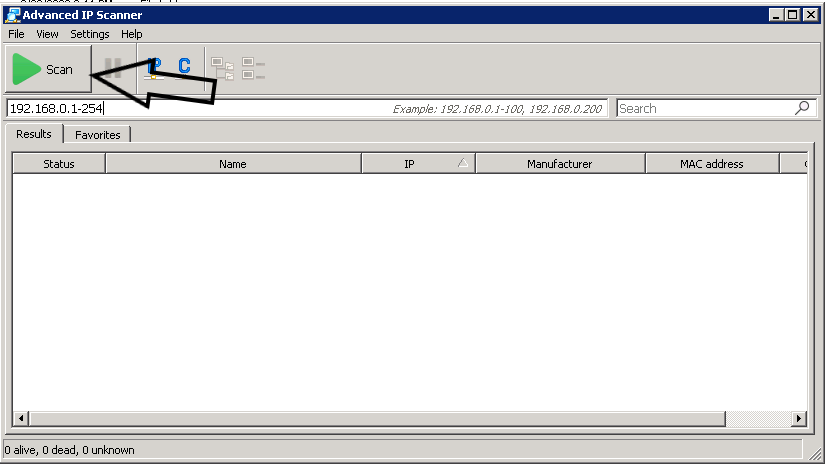Open the Settings menu
The height and width of the screenshot is (464, 828).
(90, 34)
